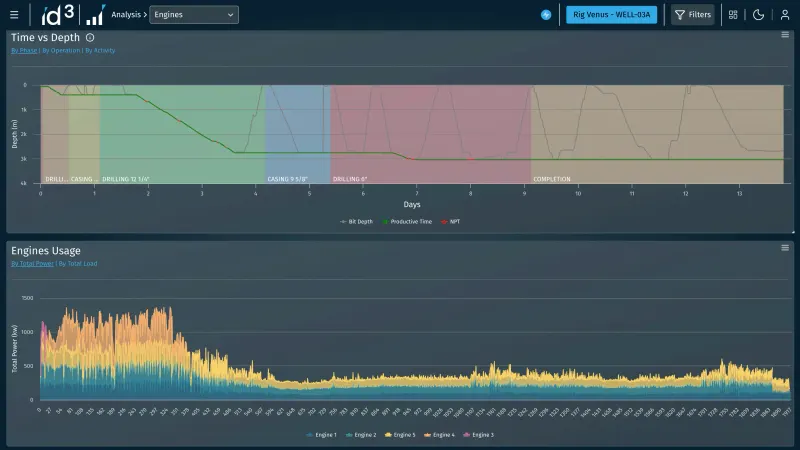Click the CASING 9 5/8" phase band
The width and height of the screenshot is (800, 450).
pos(298,134)
